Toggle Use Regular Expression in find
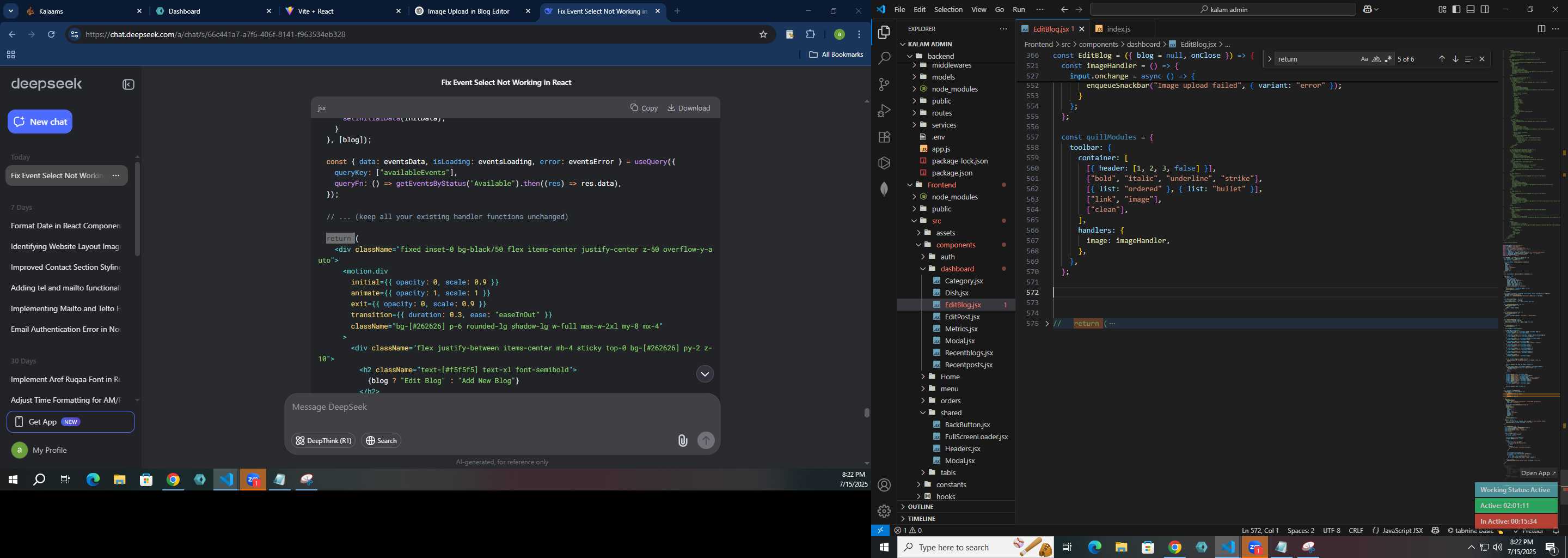 pos(1388,59)
